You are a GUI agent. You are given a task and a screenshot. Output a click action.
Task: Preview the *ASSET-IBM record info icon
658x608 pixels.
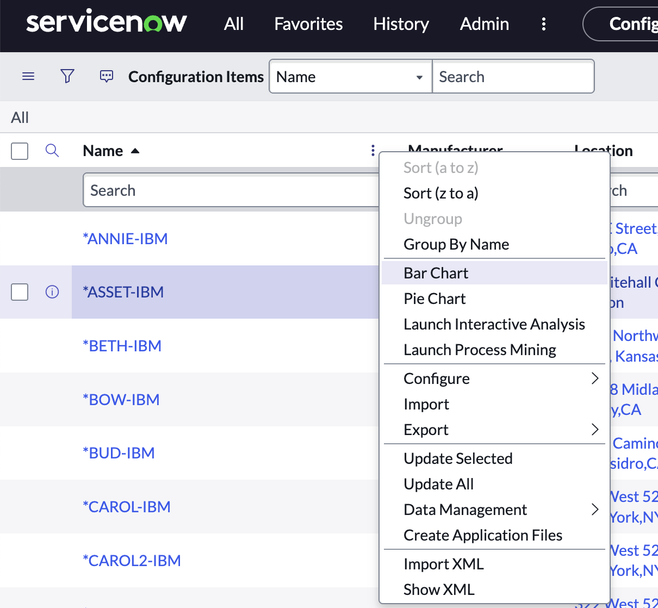point(52,292)
